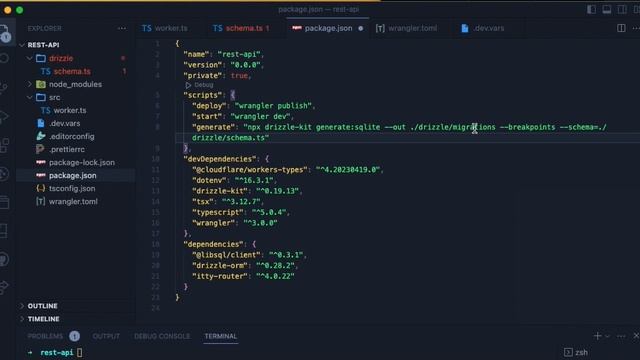This screenshot has height=360, width=640.
Task: Click the Debug codelens above scripts
Action: coord(200,85)
